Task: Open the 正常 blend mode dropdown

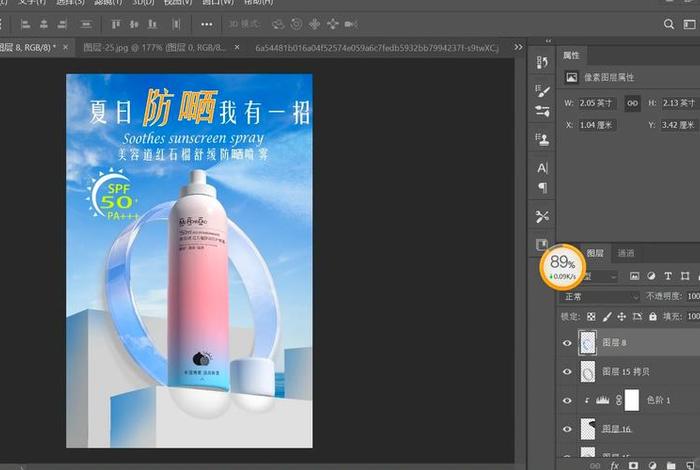Action: (600, 297)
